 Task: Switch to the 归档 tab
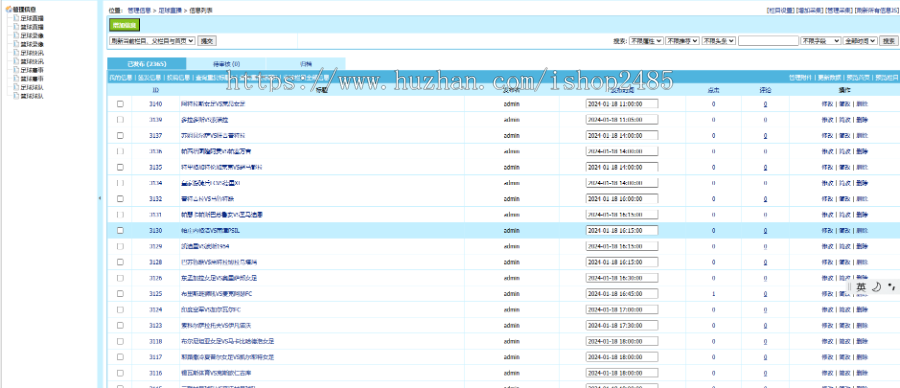coord(305,64)
